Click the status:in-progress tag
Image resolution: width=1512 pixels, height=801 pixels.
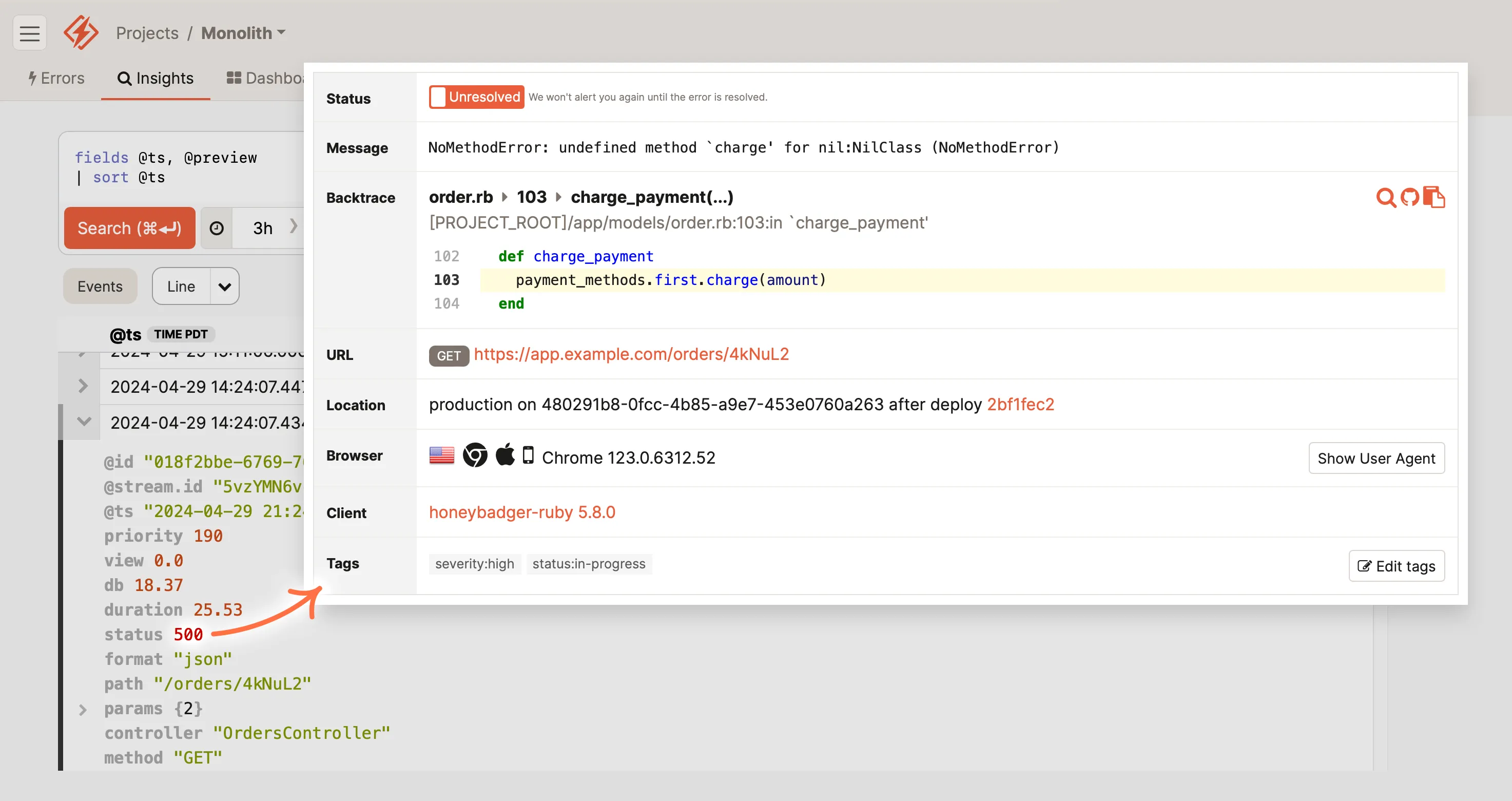tap(589, 564)
